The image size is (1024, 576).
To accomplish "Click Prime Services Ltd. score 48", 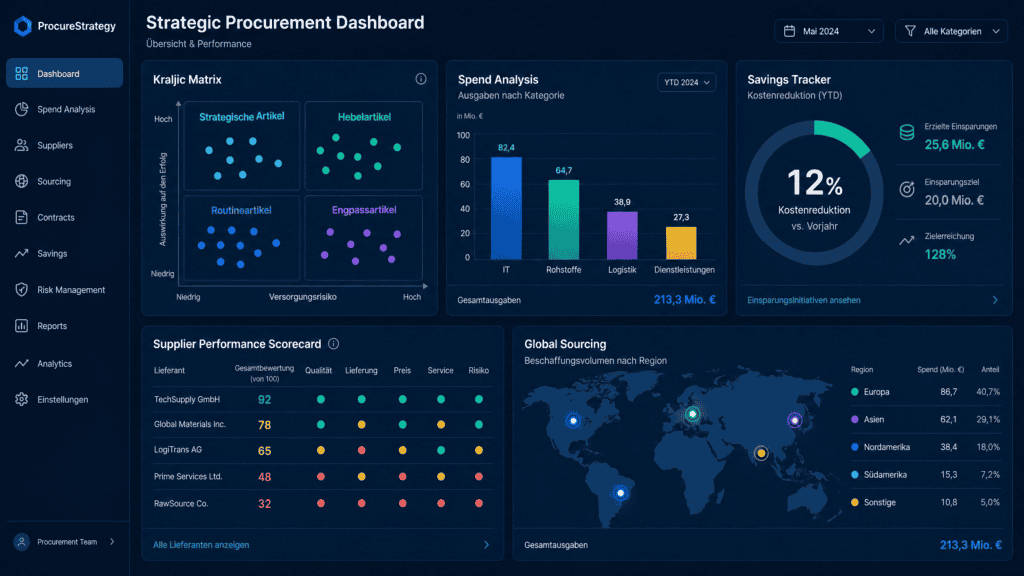I will pyautogui.click(x=264, y=477).
